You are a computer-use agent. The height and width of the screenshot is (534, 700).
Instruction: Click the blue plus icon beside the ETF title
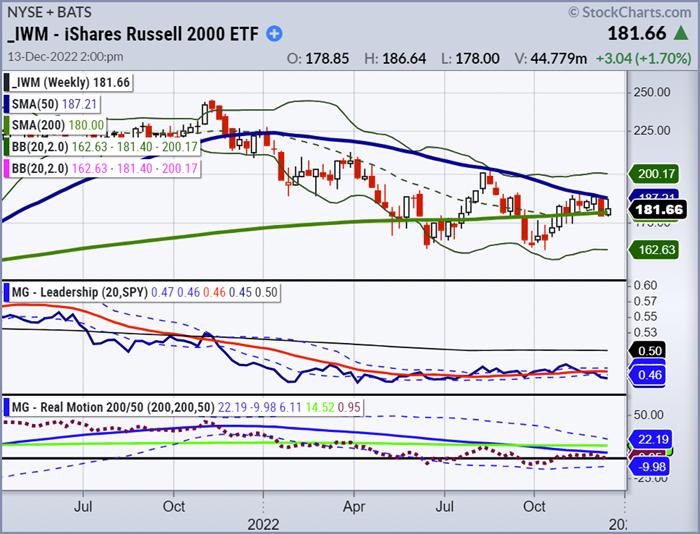(276, 36)
